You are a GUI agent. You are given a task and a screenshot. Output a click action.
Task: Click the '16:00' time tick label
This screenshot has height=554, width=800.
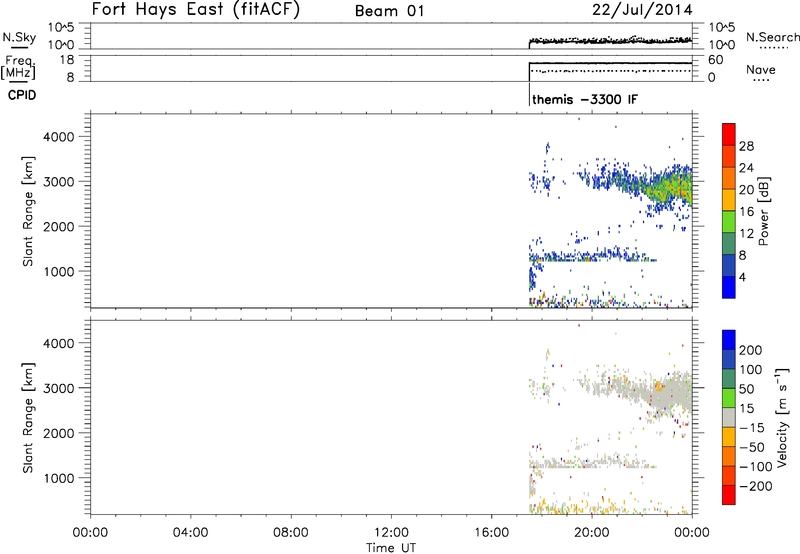point(491,533)
